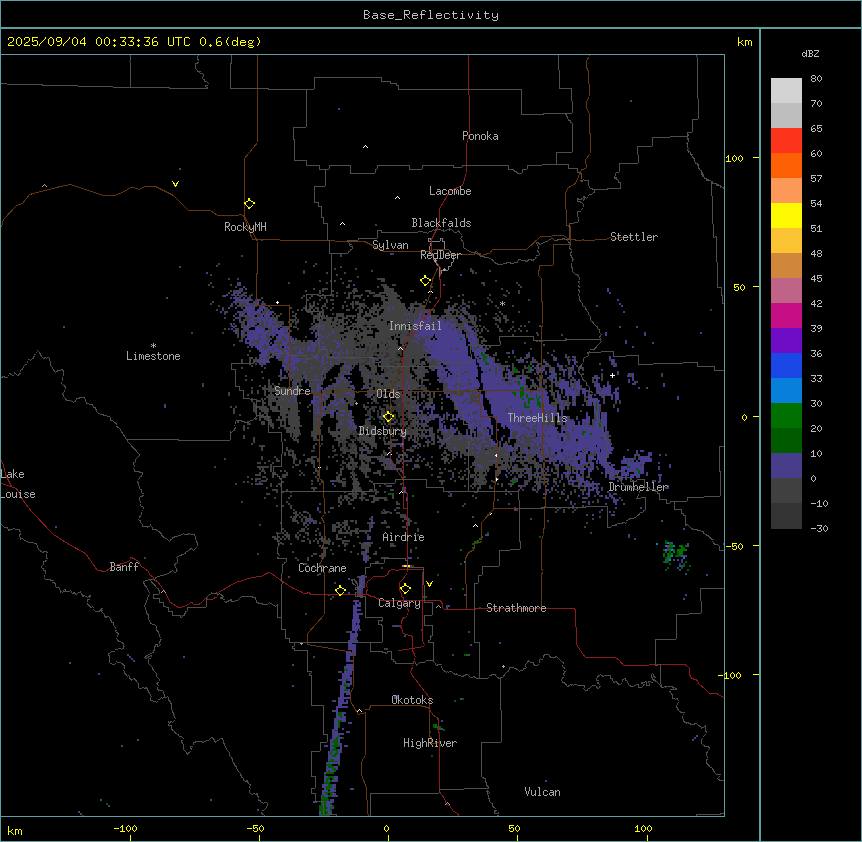Viewport: 862px width, 842px height.
Task: Select the yellow diamond marker near Cochrane
Action: click(340, 590)
